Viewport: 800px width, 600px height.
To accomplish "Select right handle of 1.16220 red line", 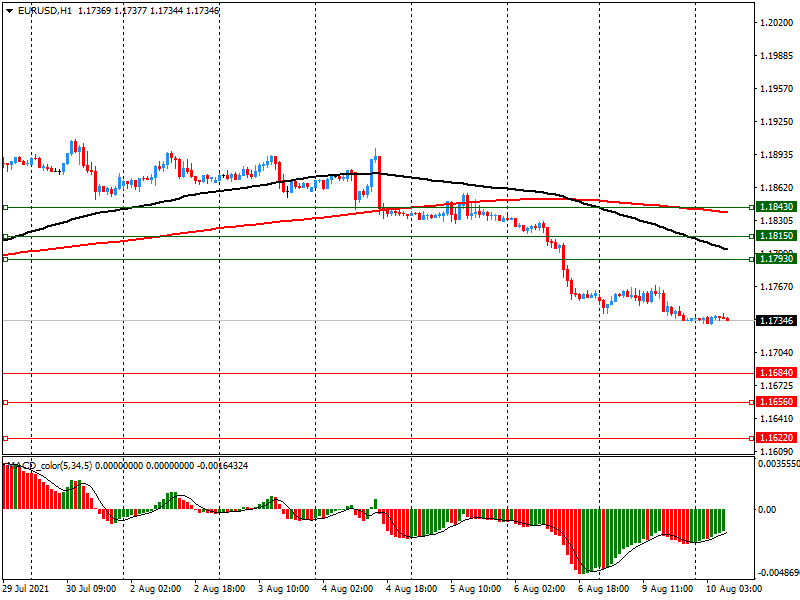I will pos(752,439).
